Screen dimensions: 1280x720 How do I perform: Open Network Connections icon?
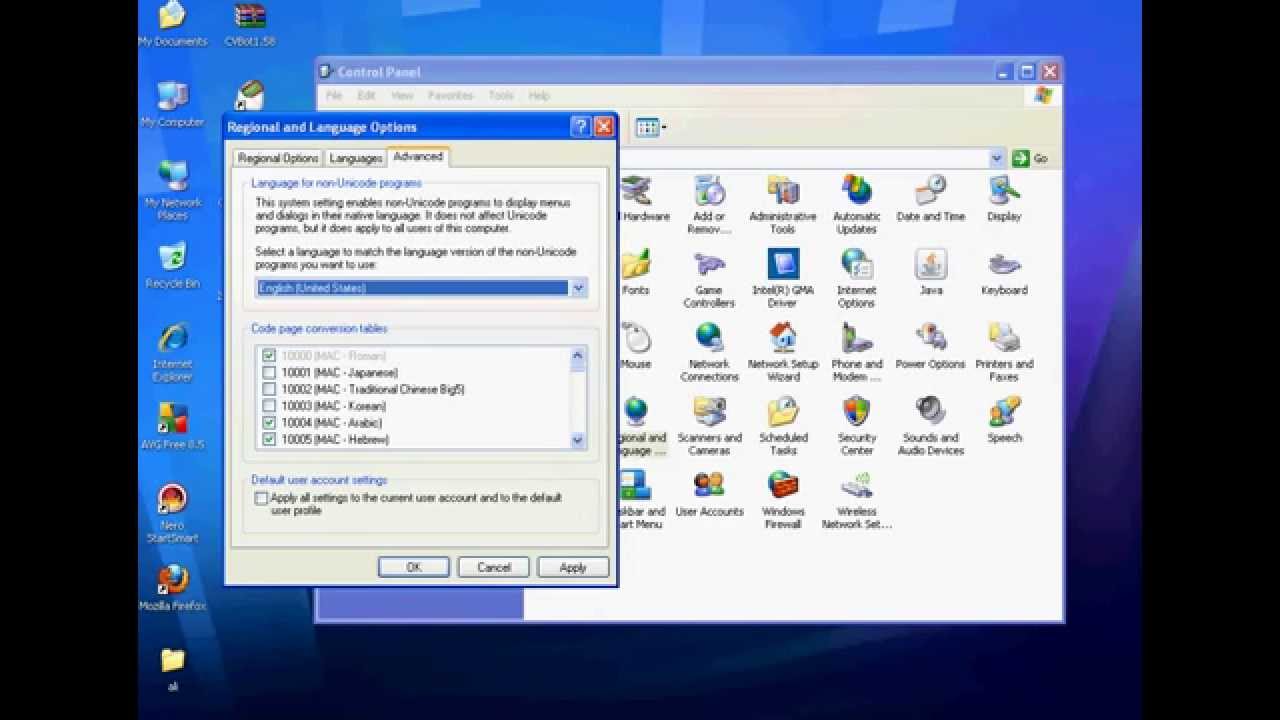(x=709, y=352)
